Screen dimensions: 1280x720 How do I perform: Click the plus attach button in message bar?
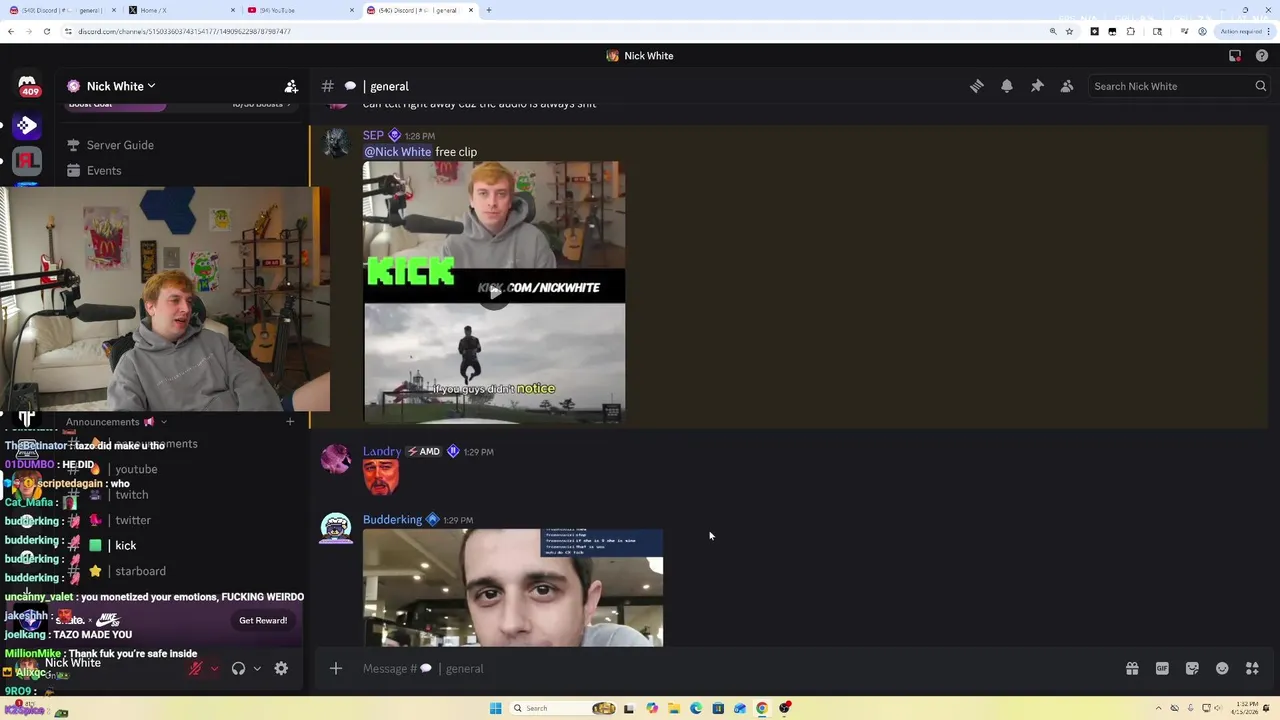[336, 668]
